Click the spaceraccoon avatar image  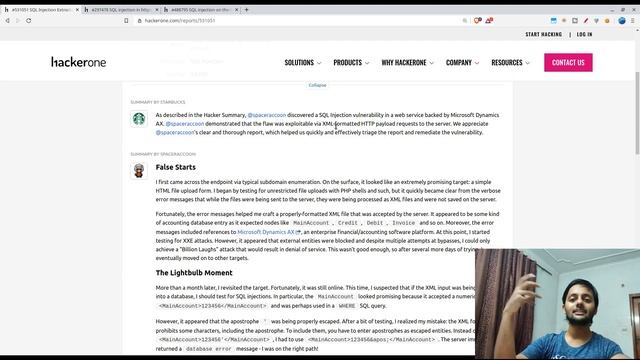click(139, 171)
